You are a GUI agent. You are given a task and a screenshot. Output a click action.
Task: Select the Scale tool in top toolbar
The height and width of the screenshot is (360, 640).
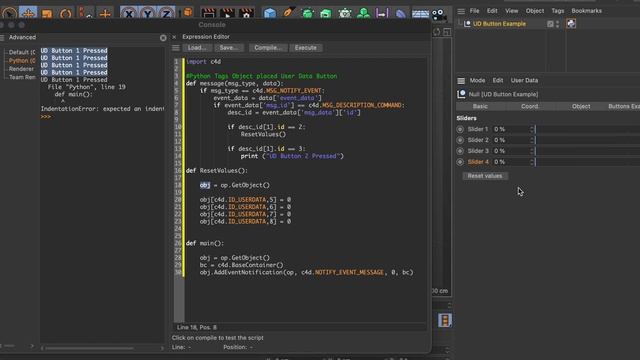[47, 13]
